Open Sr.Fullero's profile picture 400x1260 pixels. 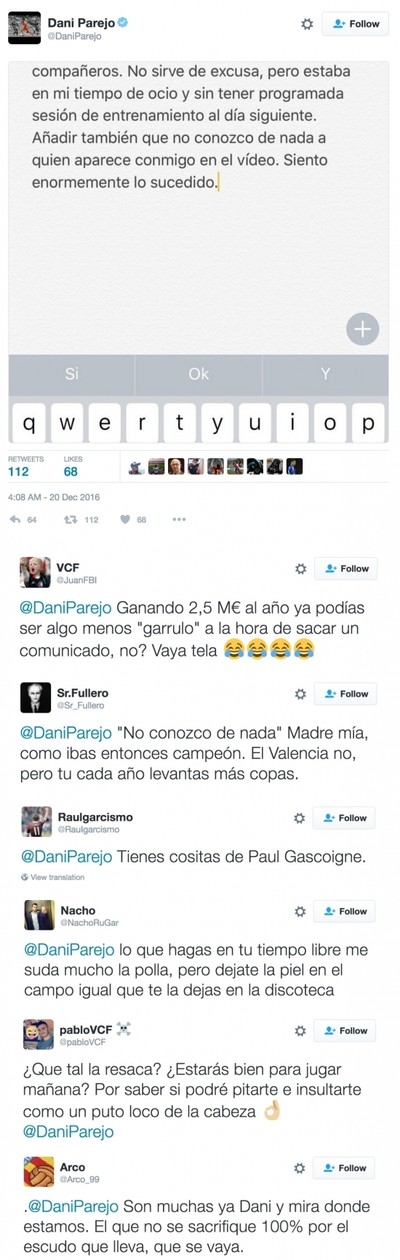(x=36, y=695)
